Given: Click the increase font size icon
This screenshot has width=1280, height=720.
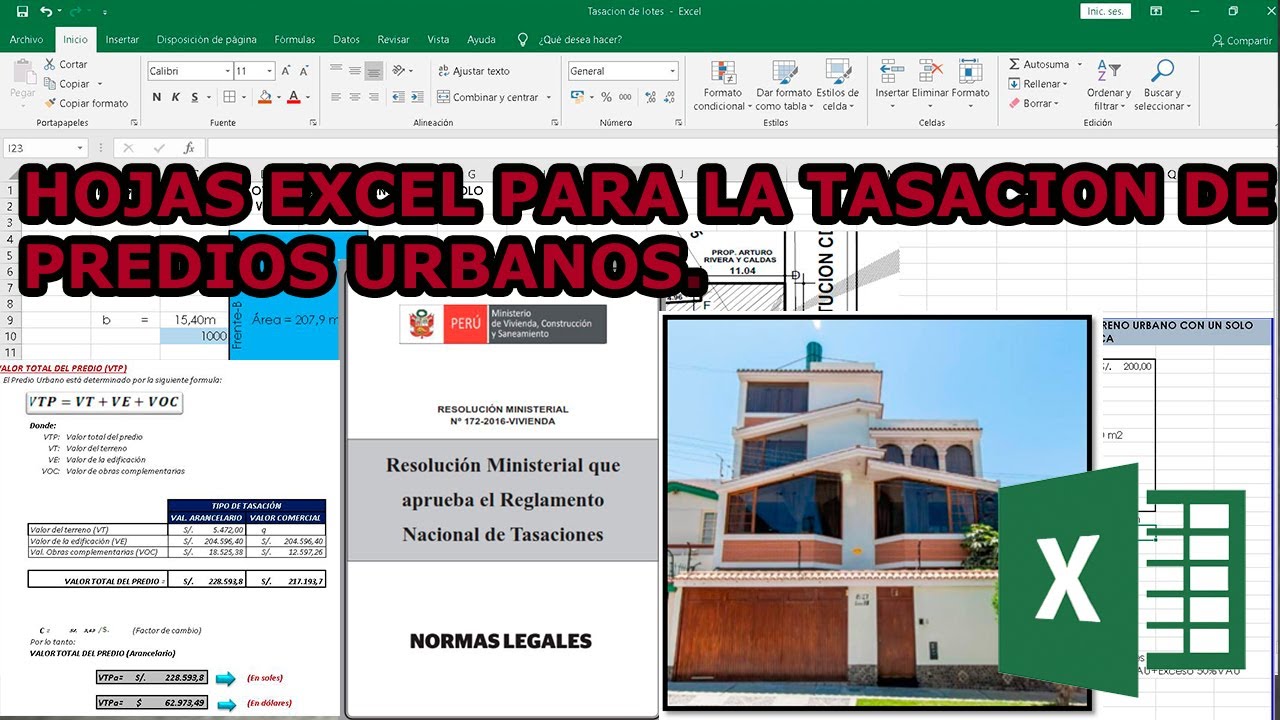Looking at the screenshot, I should tap(287, 71).
